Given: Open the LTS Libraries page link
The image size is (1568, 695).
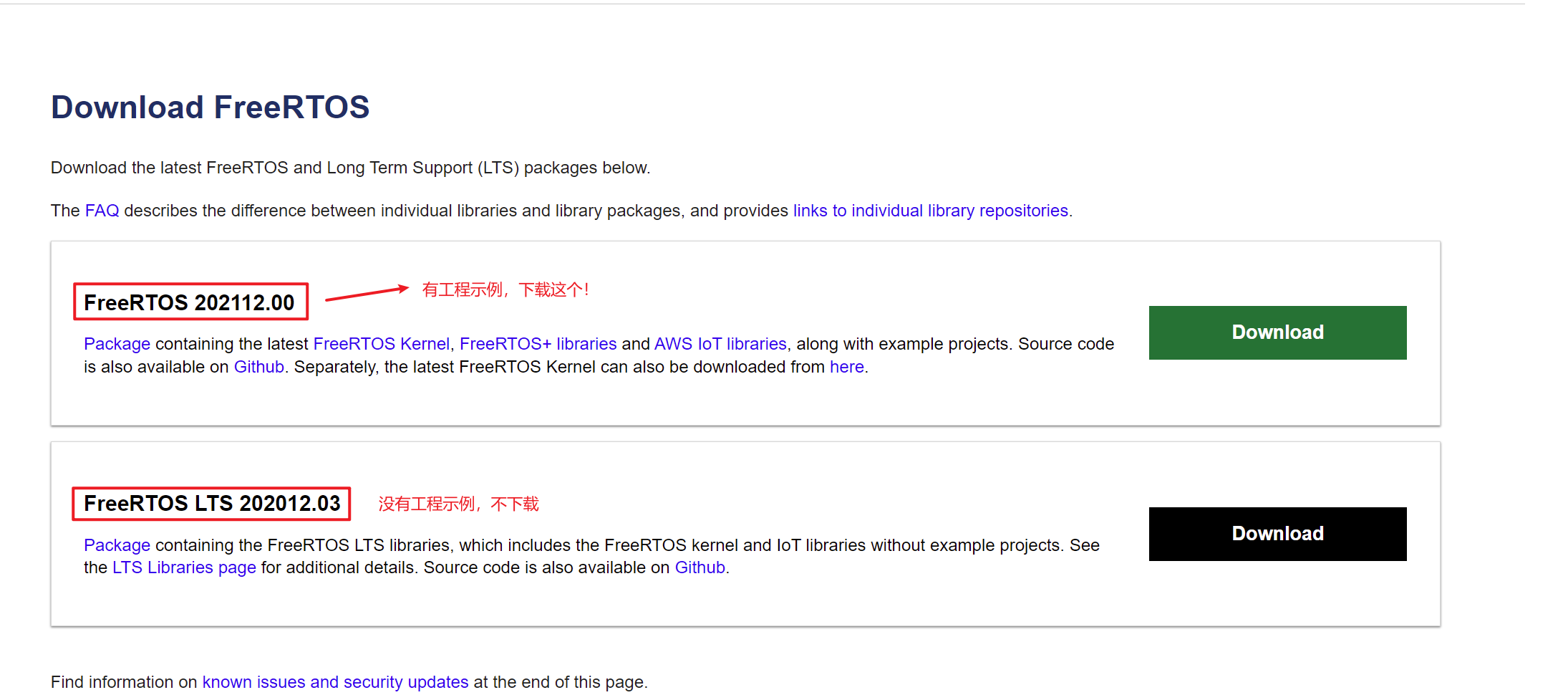Looking at the screenshot, I should pos(184,567).
